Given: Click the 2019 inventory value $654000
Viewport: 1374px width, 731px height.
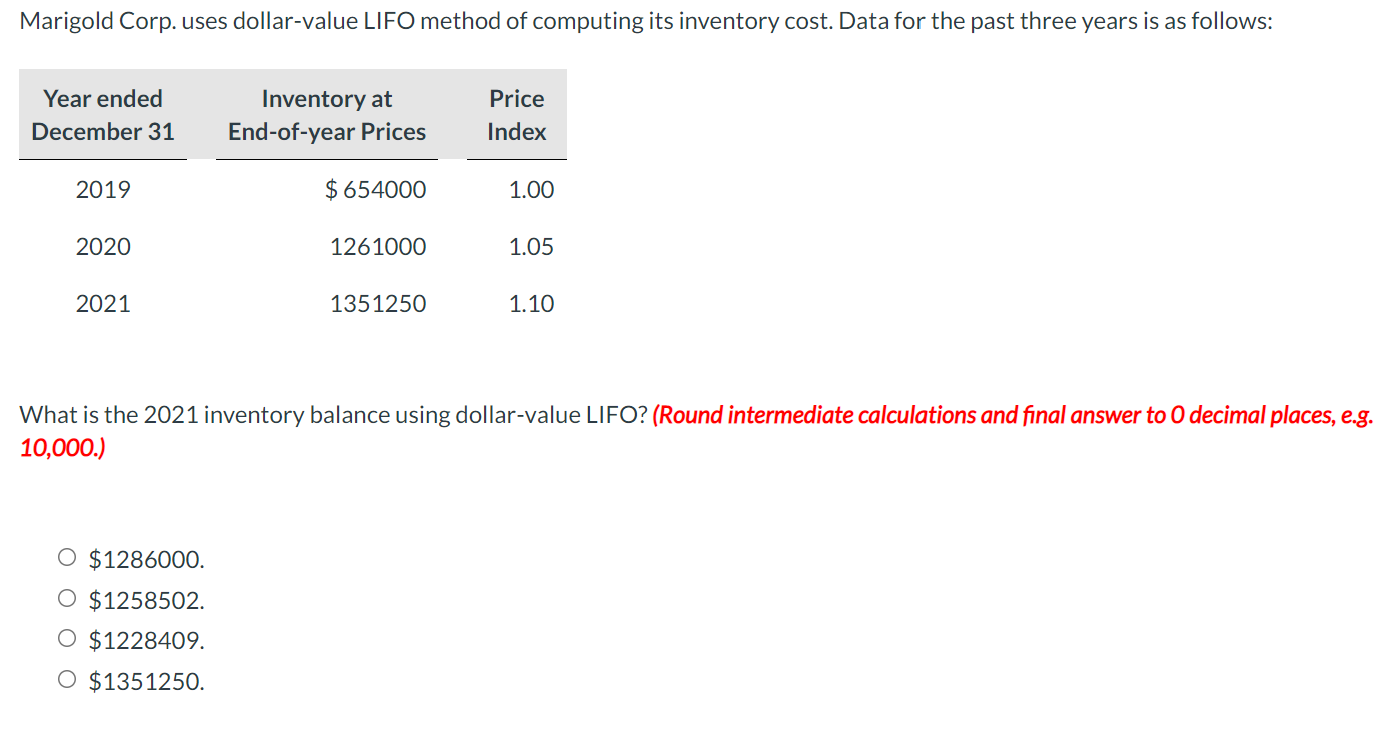Looking at the screenshot, I should pyautogui.click(x=375, y=189).
